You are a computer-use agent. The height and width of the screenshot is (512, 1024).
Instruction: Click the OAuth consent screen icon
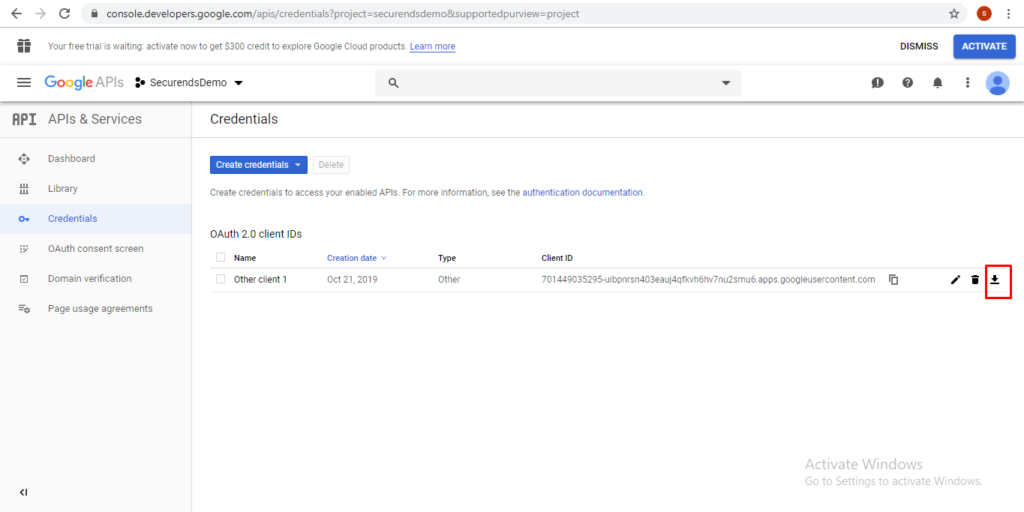(24, 249)
